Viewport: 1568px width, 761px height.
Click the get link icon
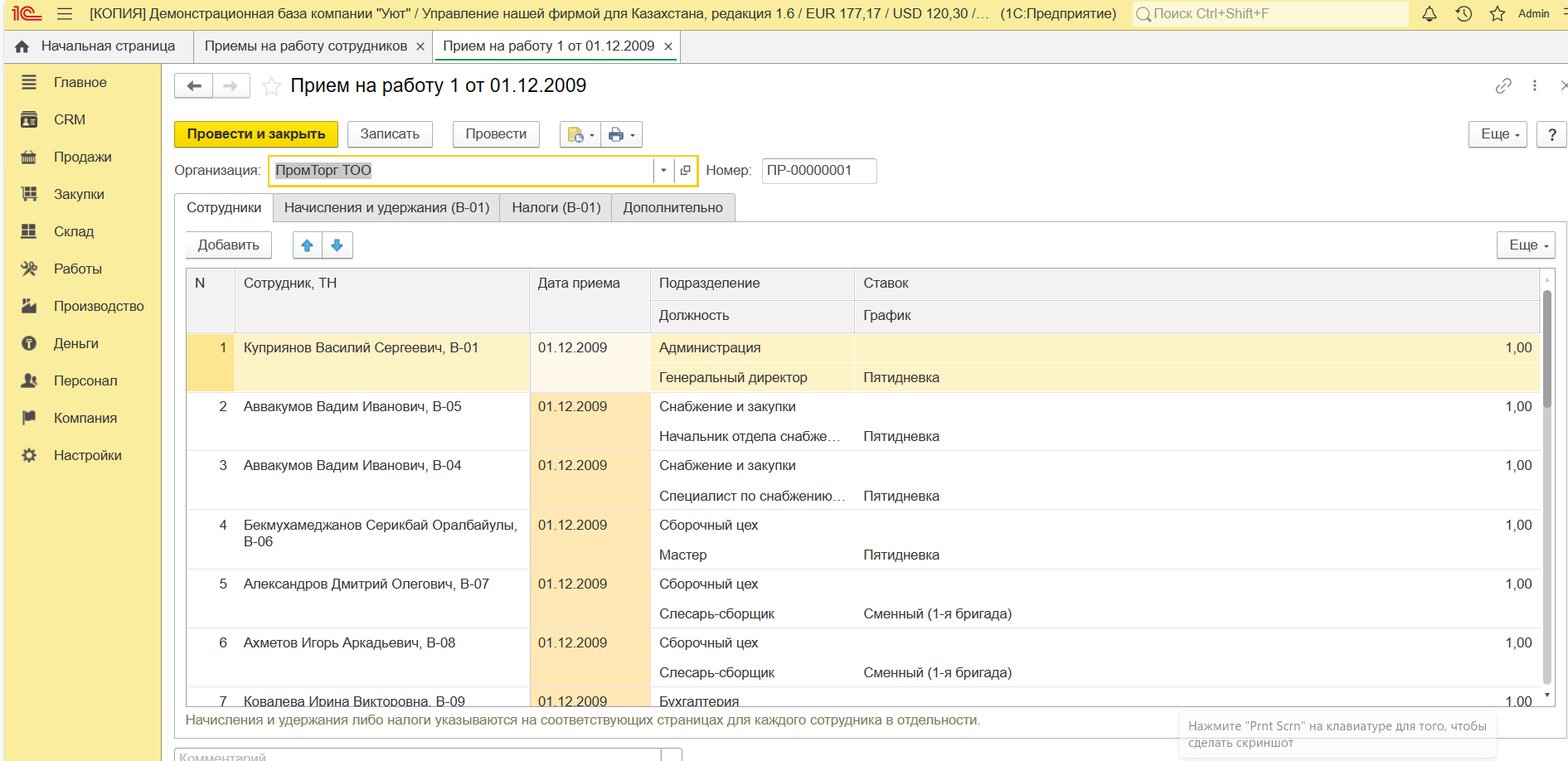point(1503,86)
